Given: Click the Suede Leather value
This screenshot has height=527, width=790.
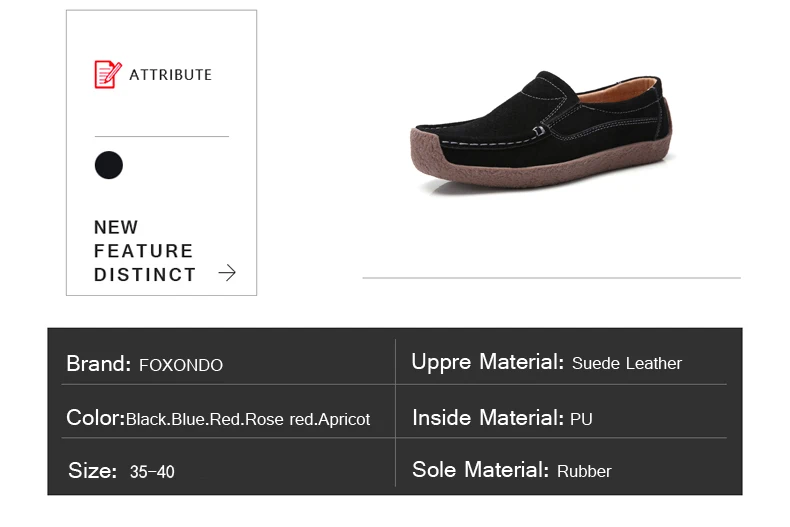Looking at the screenshot, I should click(627, 363).
